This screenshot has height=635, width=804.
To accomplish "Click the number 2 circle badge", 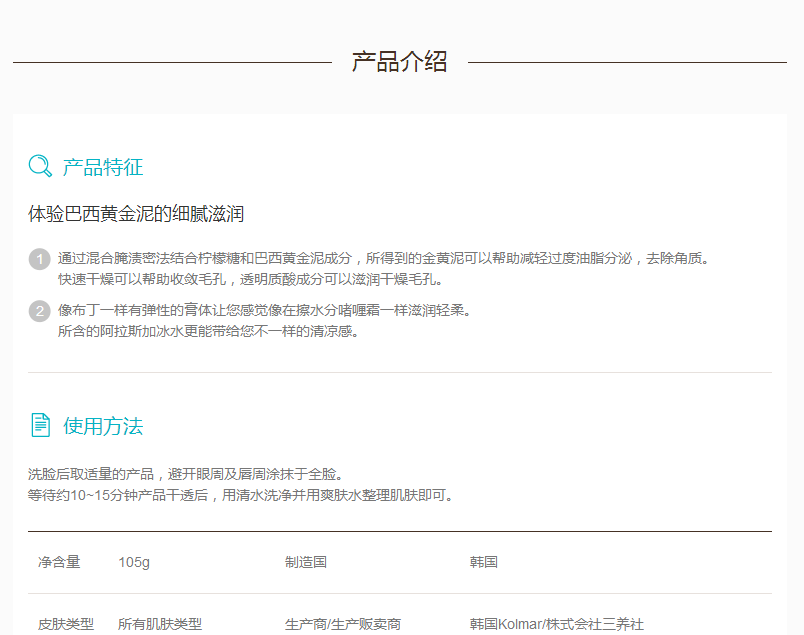I will (39, 311).
